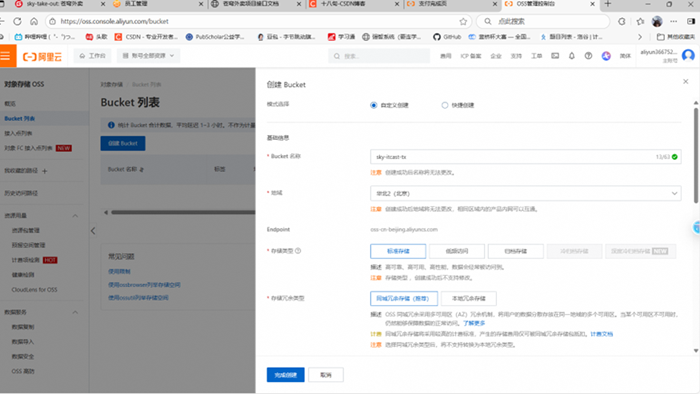This screenshot has height=394, width=700.
Task: Click the create panel vertical scrollbar thumb
Action: point(696,155)
